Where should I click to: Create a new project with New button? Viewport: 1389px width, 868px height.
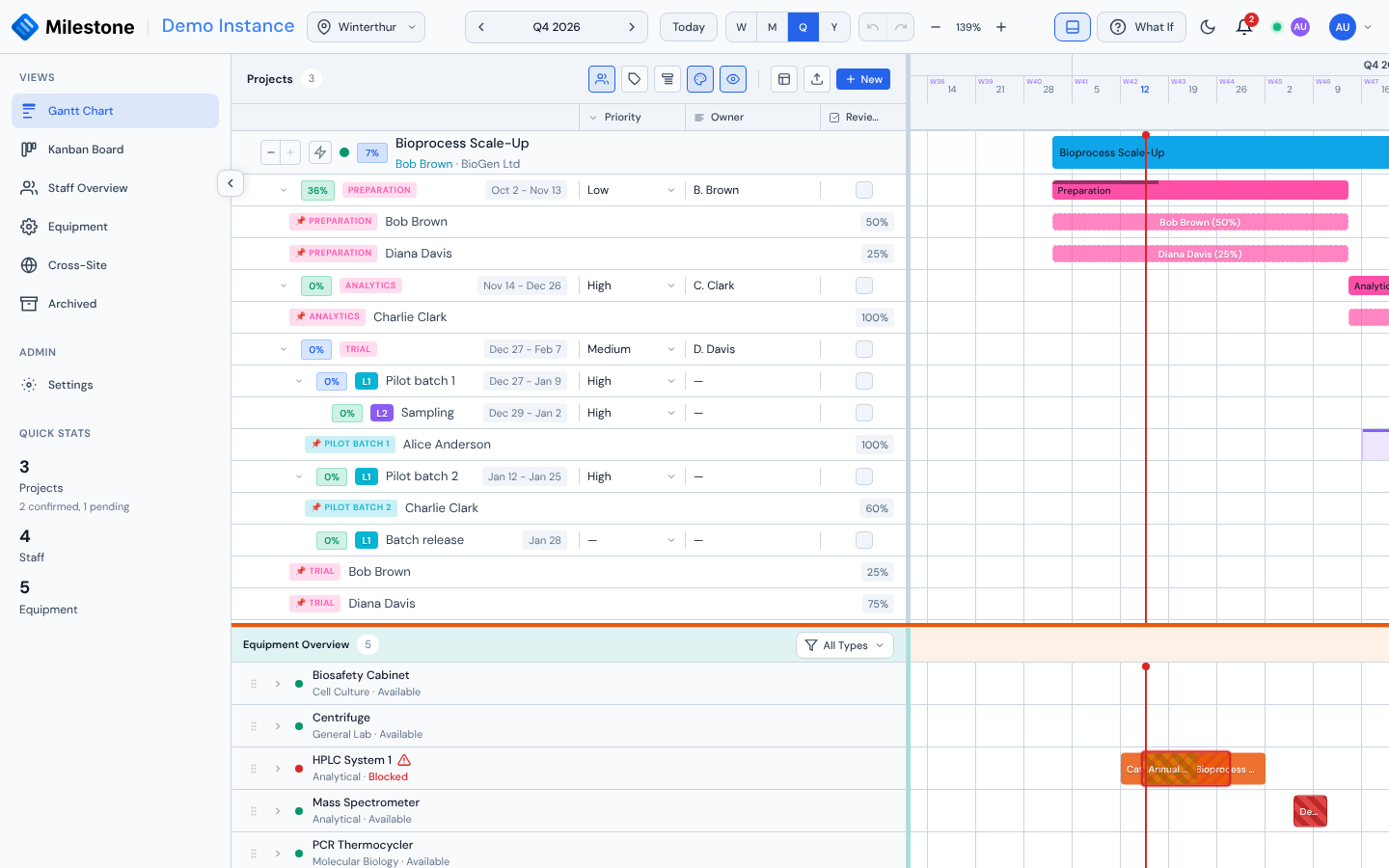[x=863, y=79]
